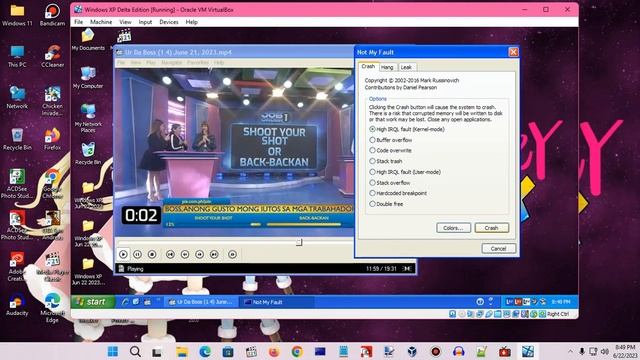
Task: Select Audacity shortcut on host desktop
Action: [17, 304]
